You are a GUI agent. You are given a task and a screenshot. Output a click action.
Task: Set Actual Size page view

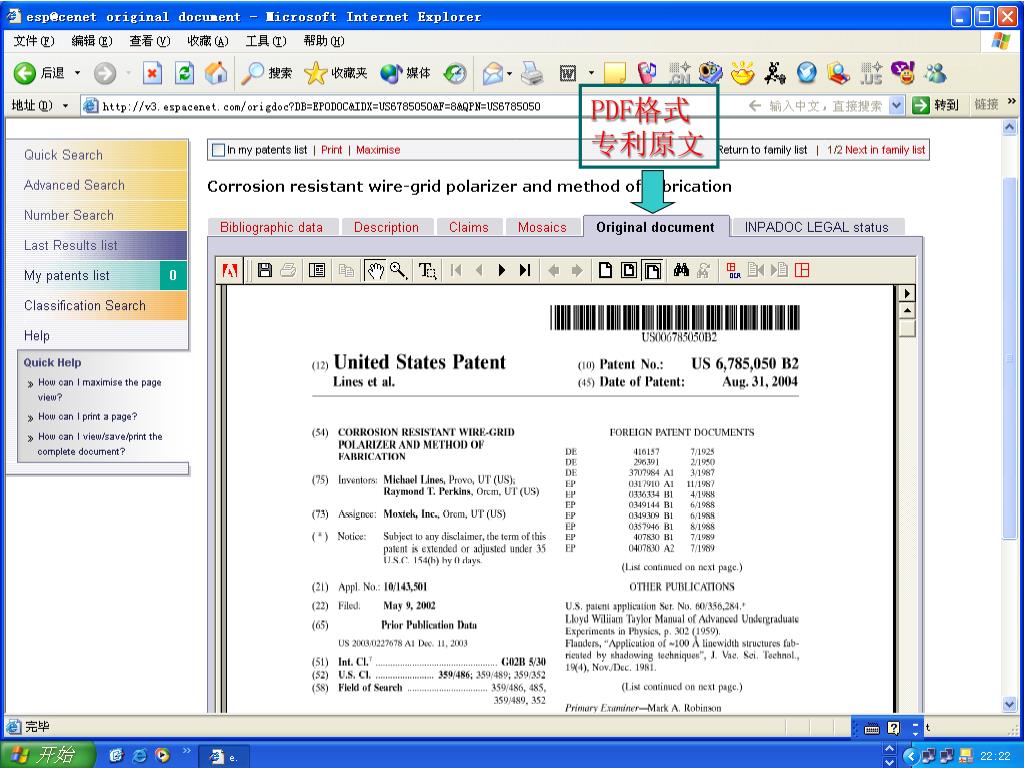coord(605,270)
